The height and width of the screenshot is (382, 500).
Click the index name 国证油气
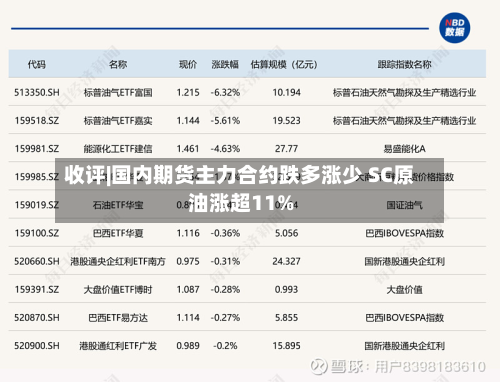tap(404, 205)
